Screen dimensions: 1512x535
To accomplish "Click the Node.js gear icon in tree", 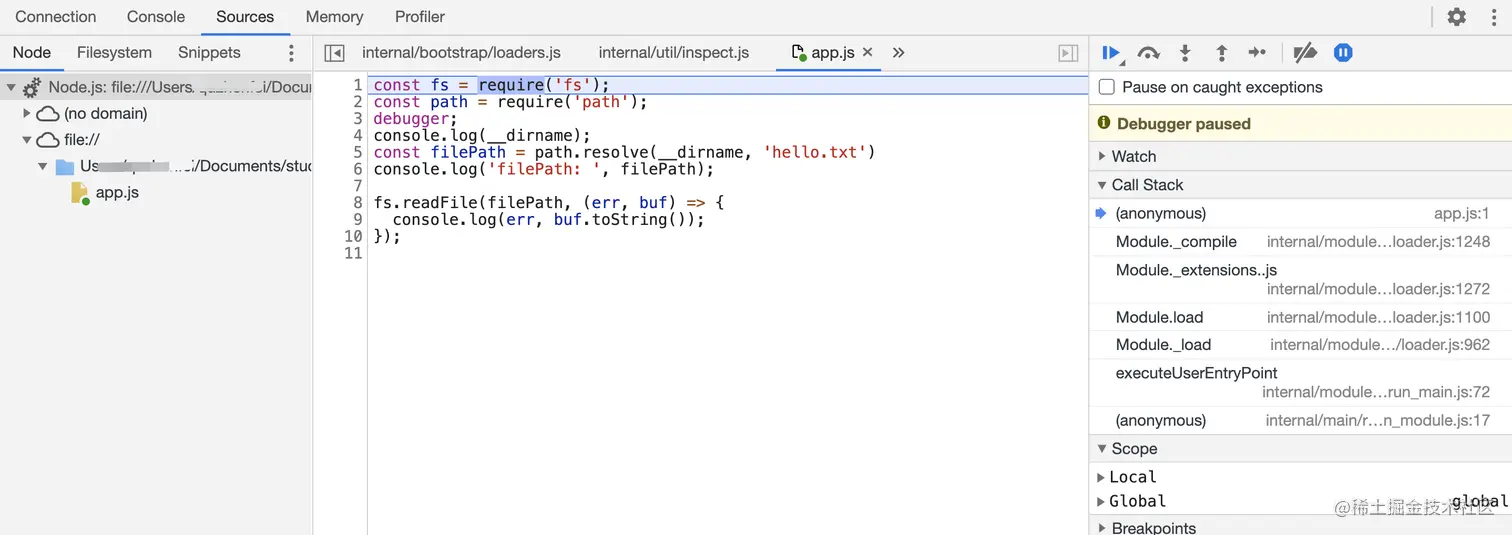I will (32, 88).
